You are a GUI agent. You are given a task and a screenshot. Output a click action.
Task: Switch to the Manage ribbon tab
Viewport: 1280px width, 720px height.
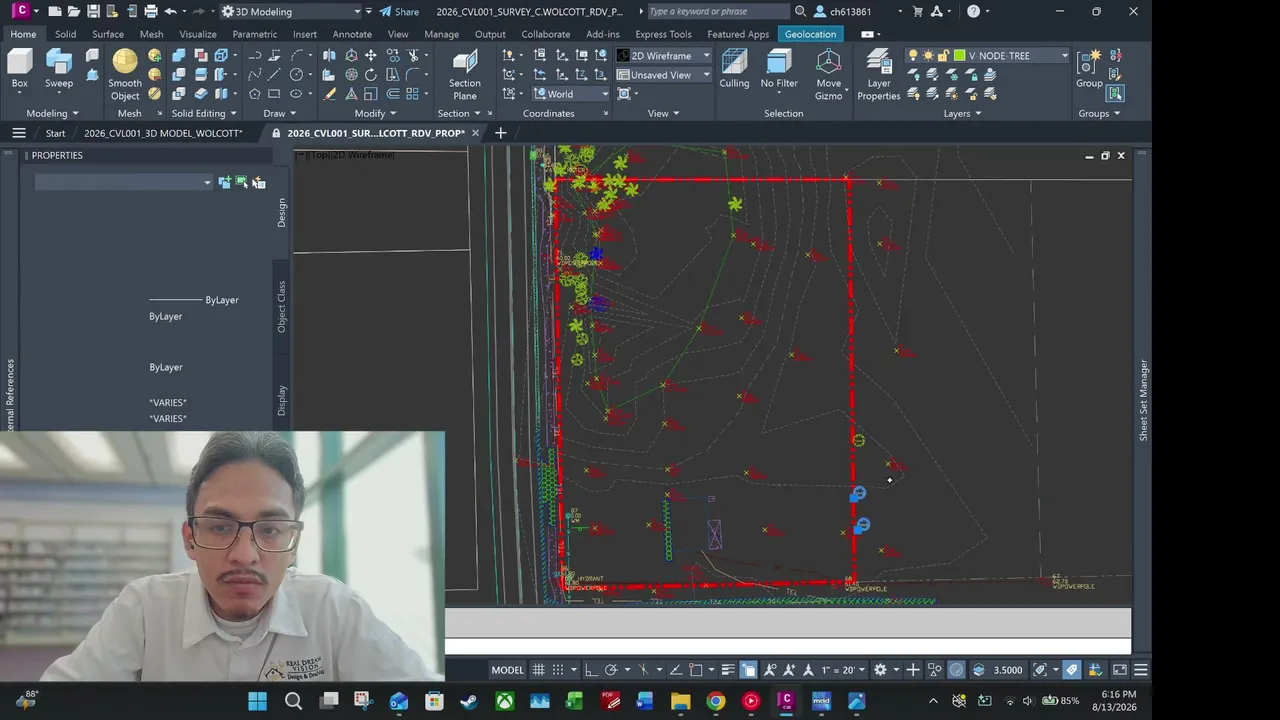click(x=441, y=34)
